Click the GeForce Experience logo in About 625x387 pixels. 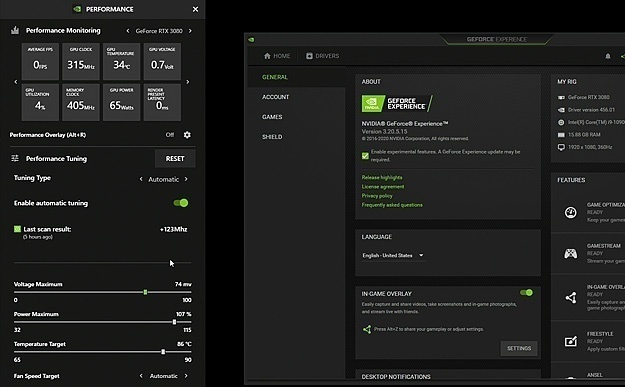click(x=397, y=104)
